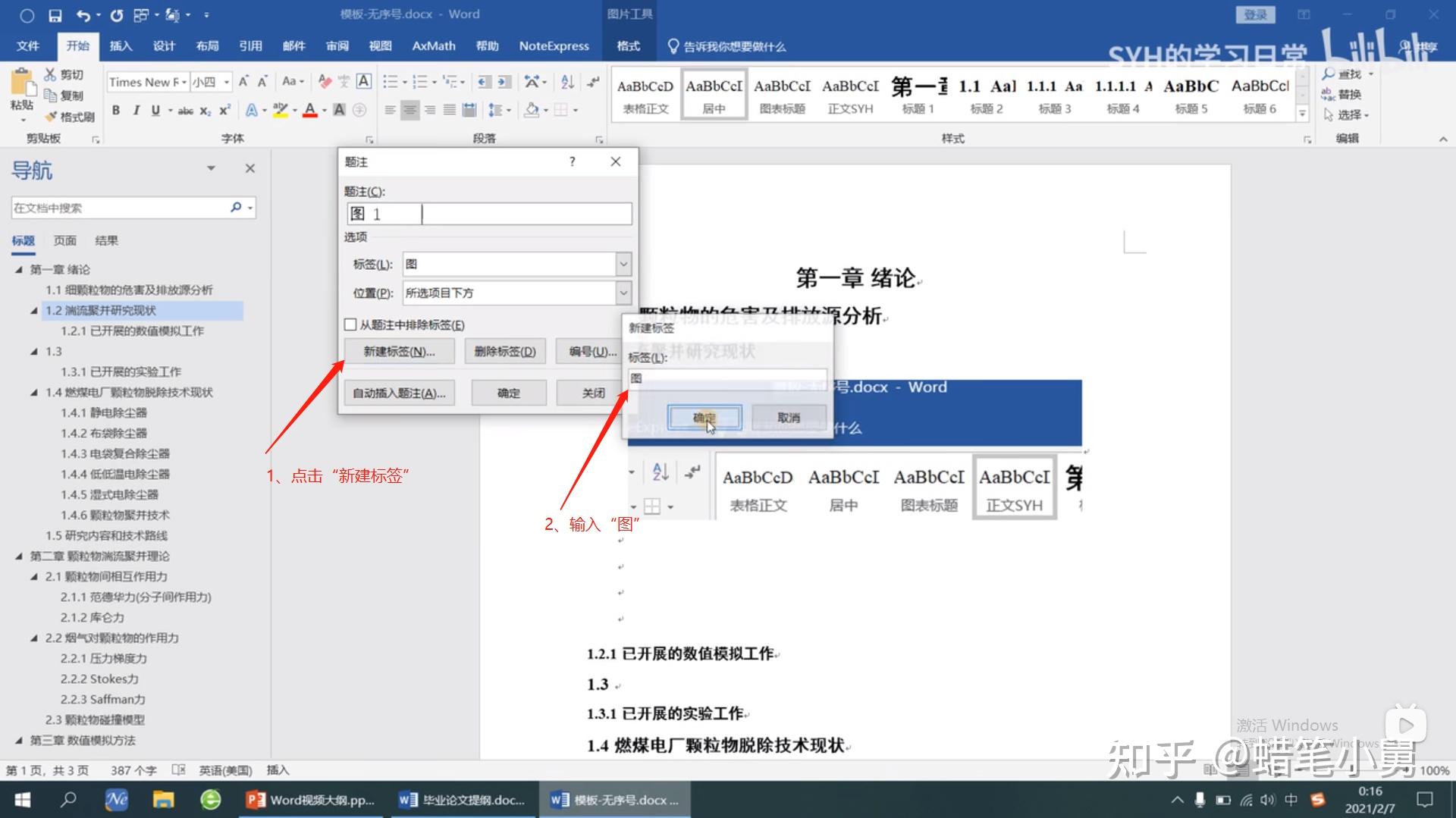Screen dimensions: 1456x818
Task: Click the 自动插入题注(A)... button
Action: tap(399, 393)
